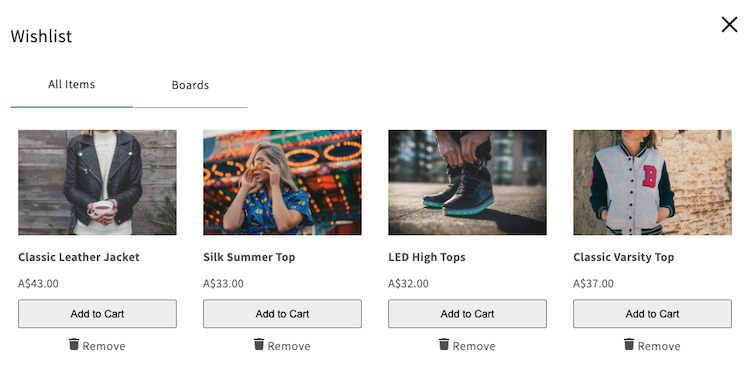Open the LED High Tops product image

tap(467, 182)
